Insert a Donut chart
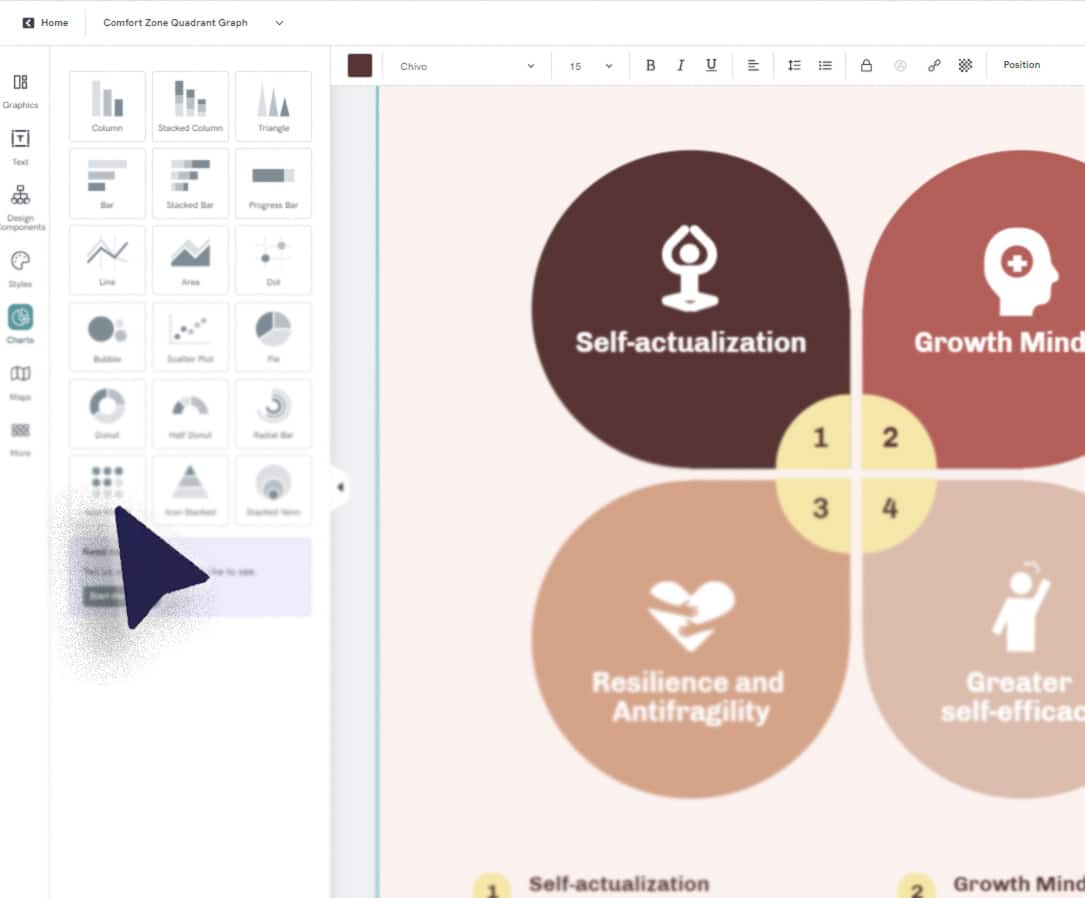The image size is (1085, 898). click(x=107, y=414)
